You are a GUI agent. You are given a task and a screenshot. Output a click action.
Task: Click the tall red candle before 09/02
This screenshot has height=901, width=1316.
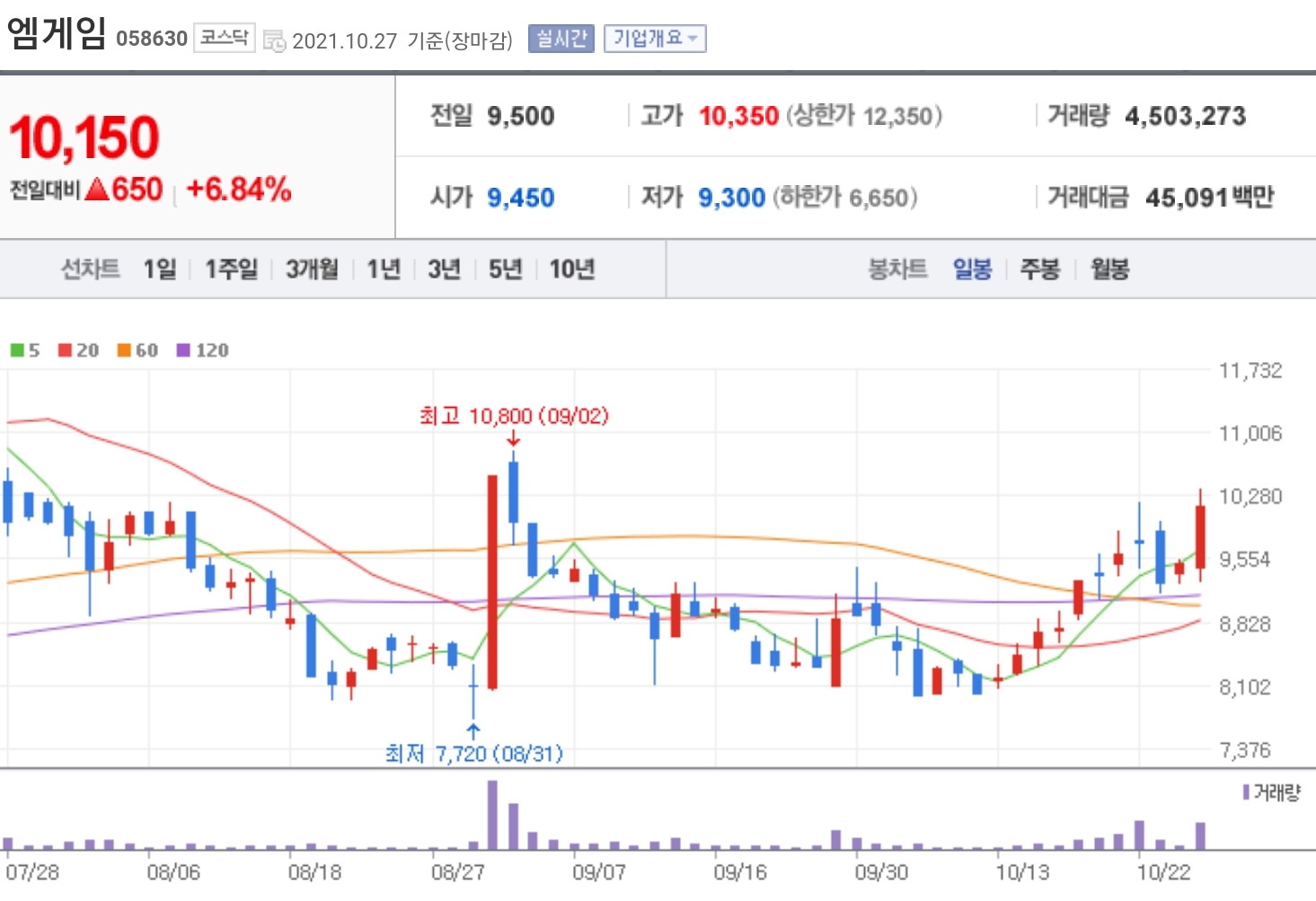492,582
